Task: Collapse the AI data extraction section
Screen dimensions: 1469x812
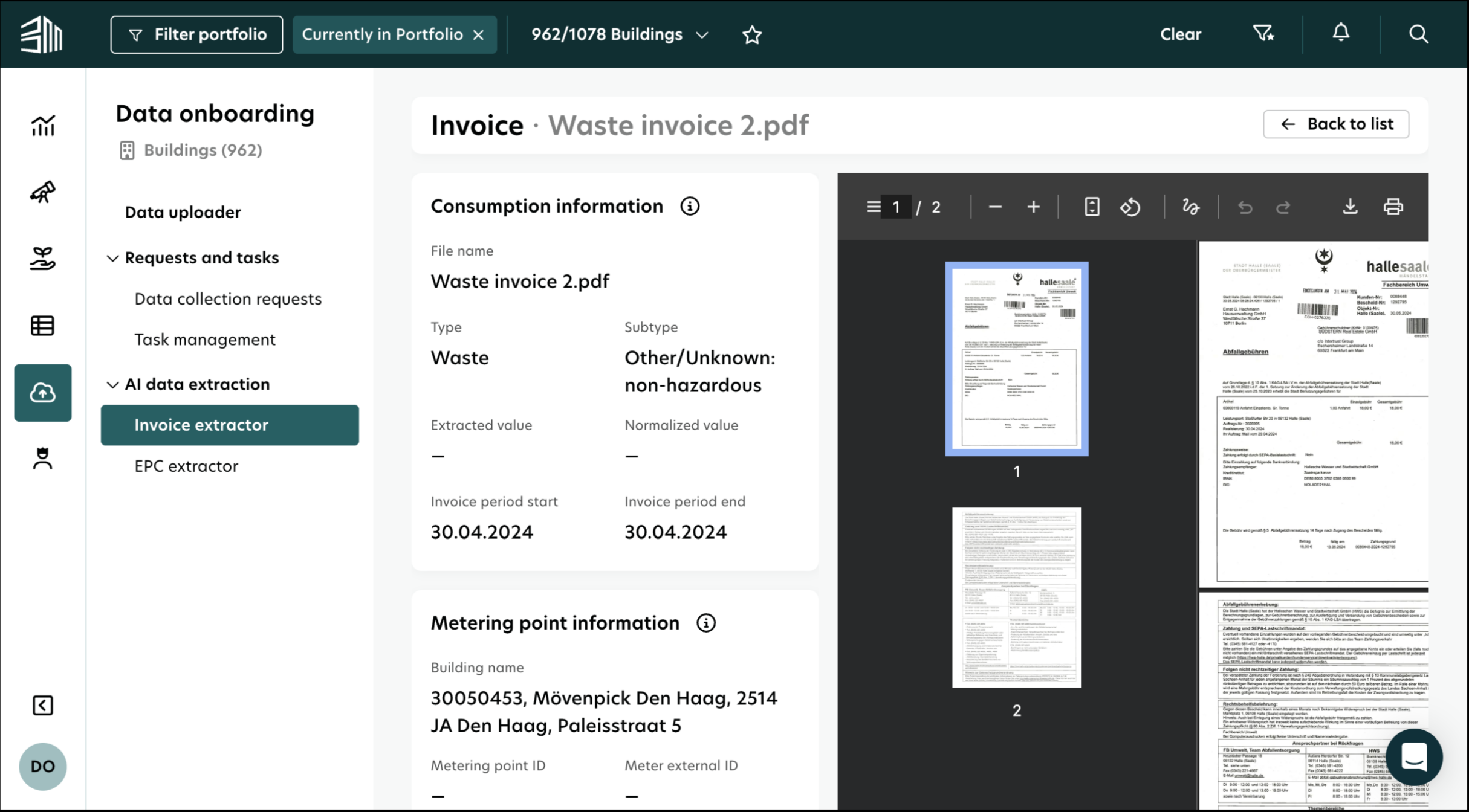Action: 112,385
